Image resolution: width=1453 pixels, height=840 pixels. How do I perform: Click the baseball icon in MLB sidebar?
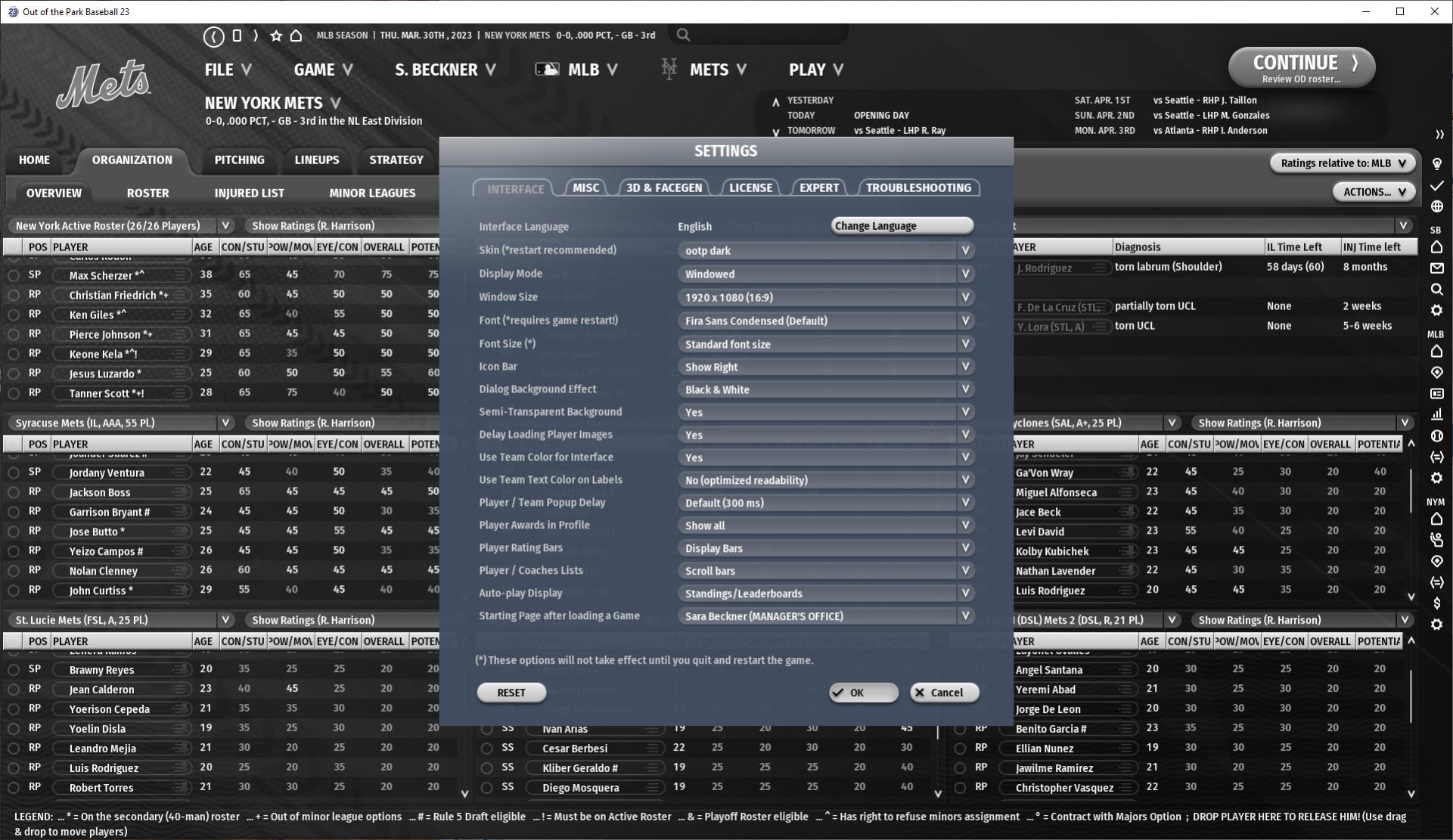1436,436
